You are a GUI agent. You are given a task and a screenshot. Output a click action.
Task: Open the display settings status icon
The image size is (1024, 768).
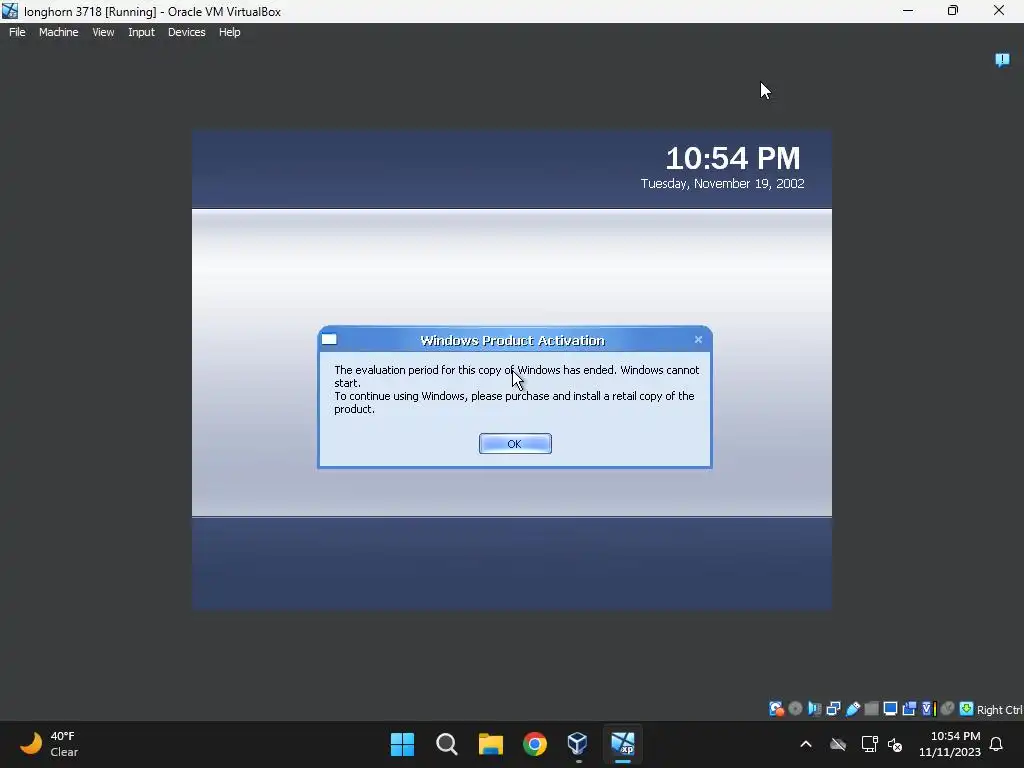(890, 709)
